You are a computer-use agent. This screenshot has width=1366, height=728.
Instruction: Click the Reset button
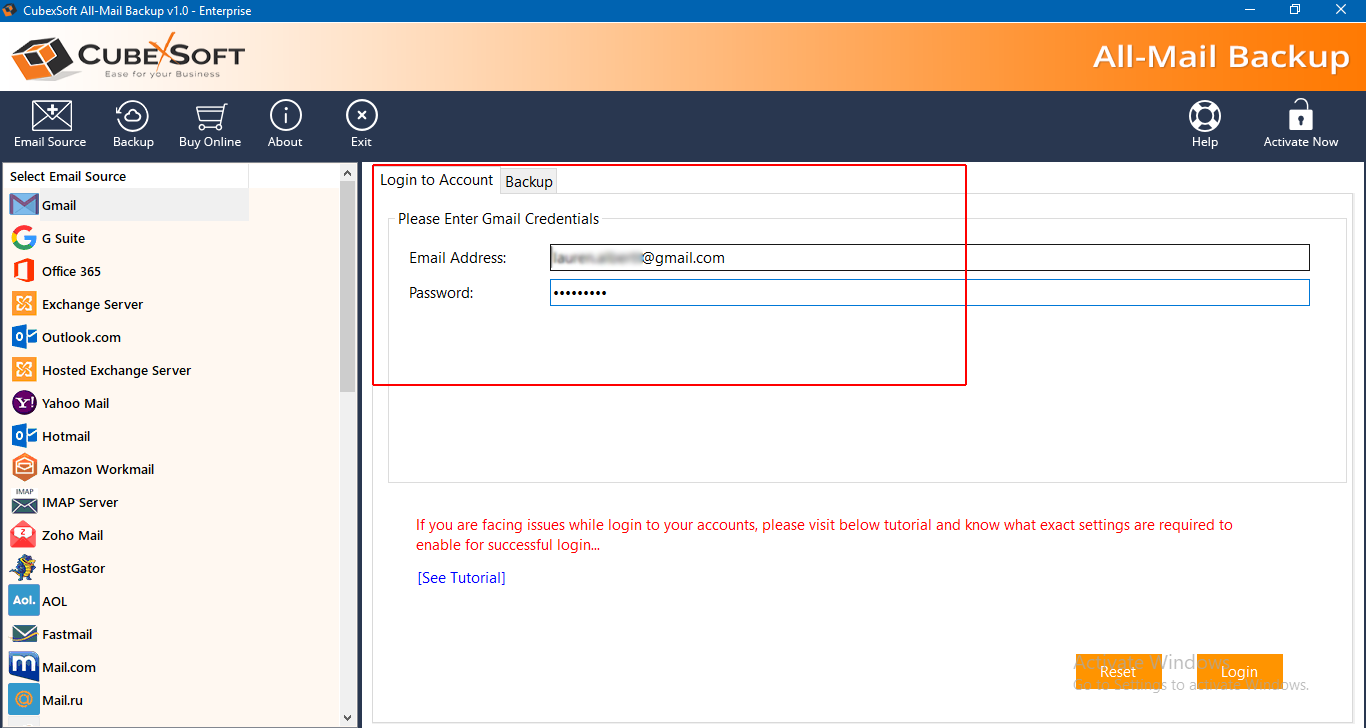tap(1117, 672)
